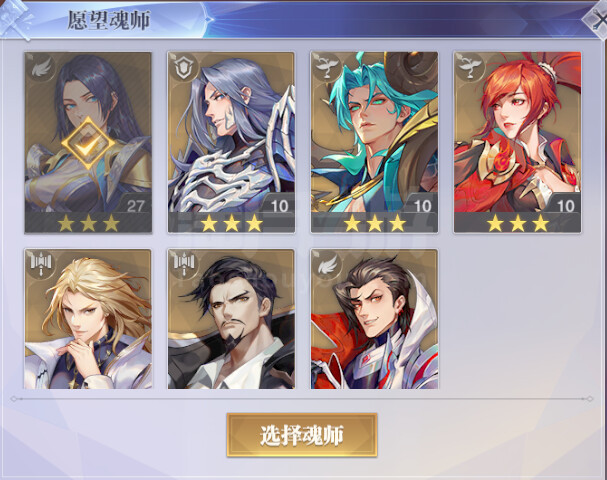Image resolution: width=607 pixels, height=480 pixels.
Task: Click the tower icon on the blonde character's card
Action: (x=41, y=264)
